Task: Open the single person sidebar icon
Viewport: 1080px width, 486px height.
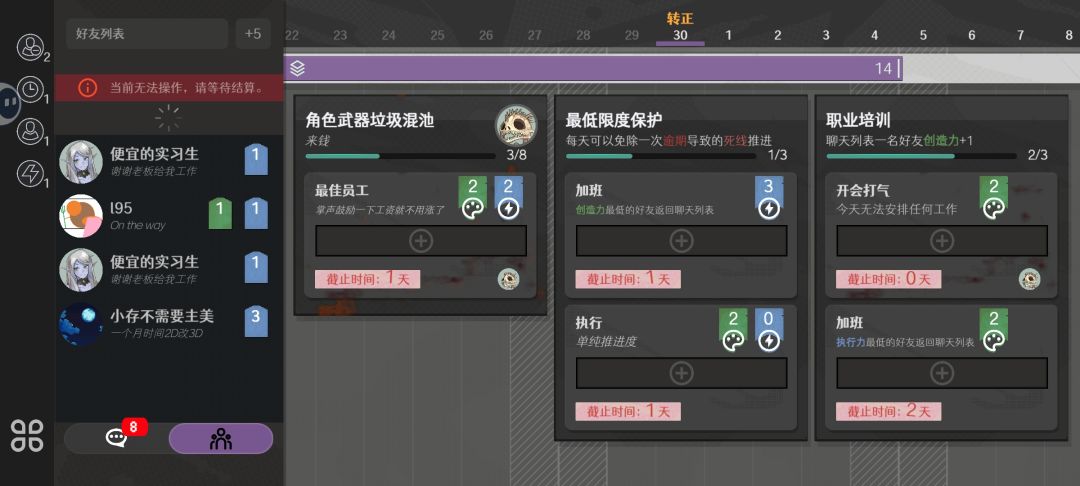Action: pos(30,131)
